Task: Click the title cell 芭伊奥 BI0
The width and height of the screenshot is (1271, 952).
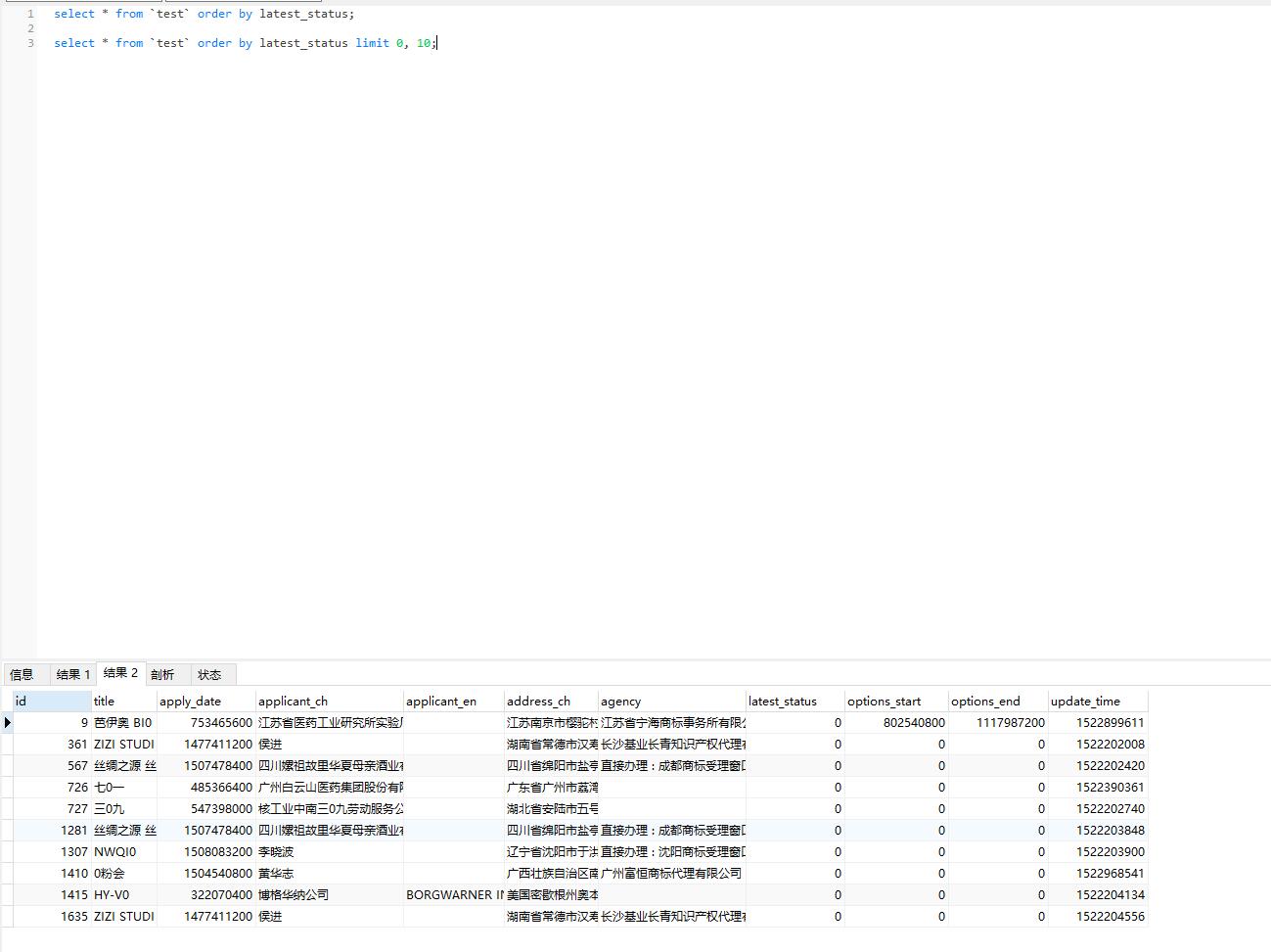Action: pos(124,723)
